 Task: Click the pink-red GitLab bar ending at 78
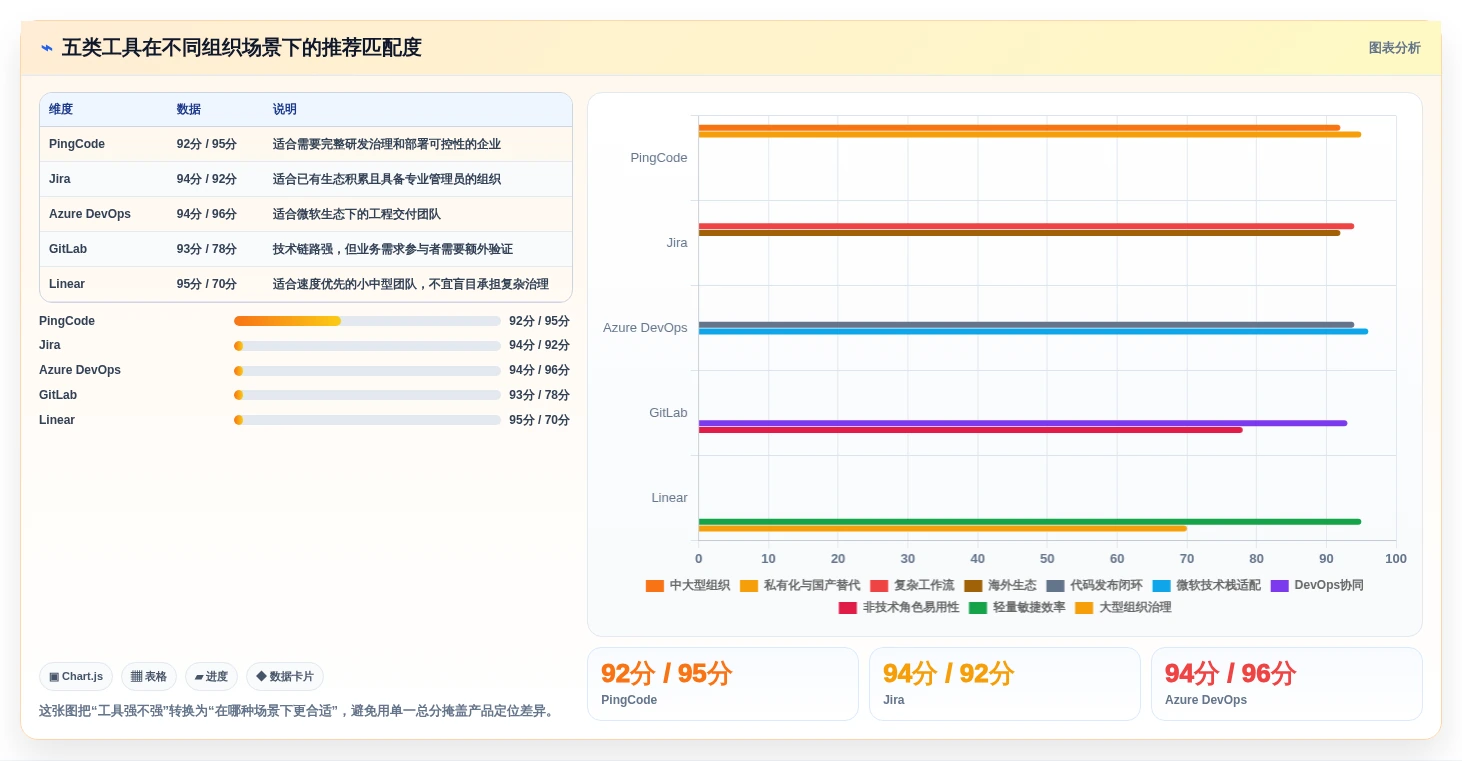click(970, 430)
